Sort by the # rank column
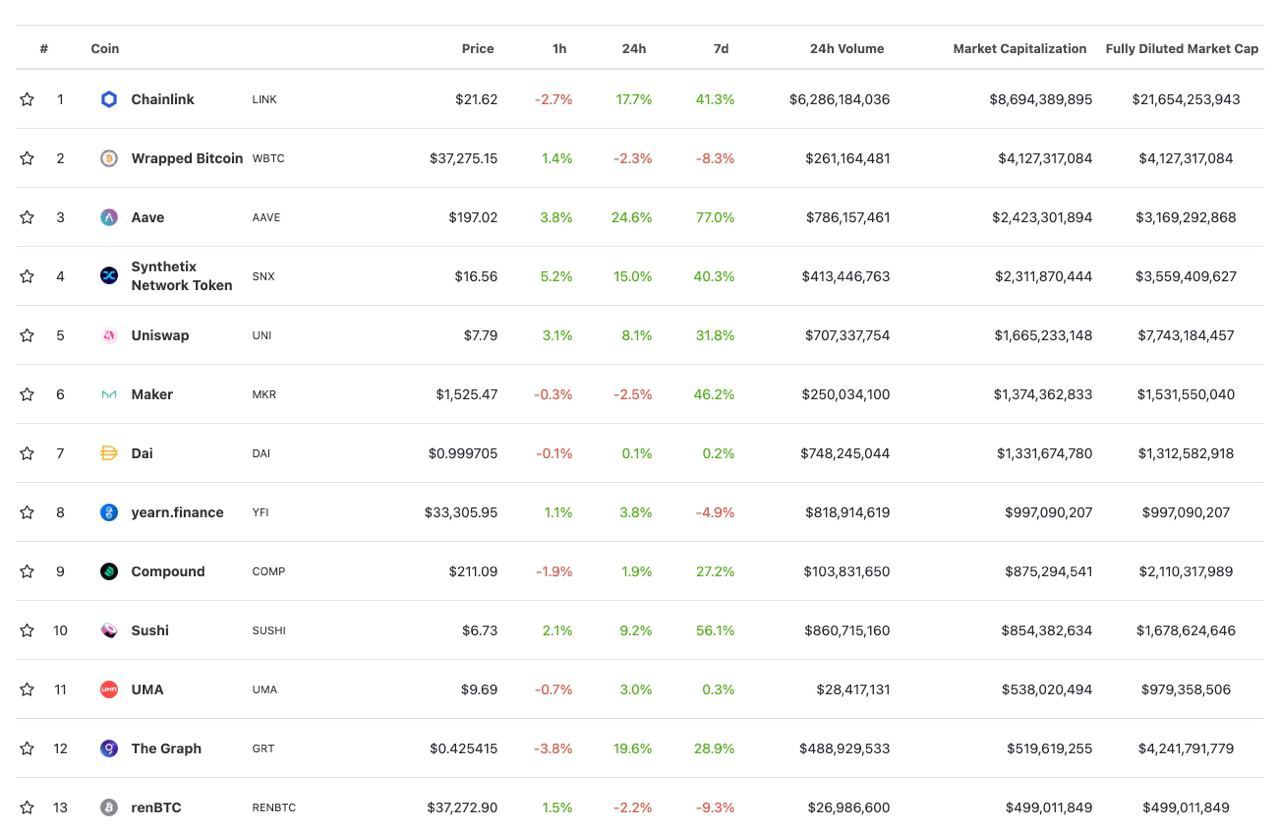The height and width of the screenshot is (836, 1280). [44, 48]
